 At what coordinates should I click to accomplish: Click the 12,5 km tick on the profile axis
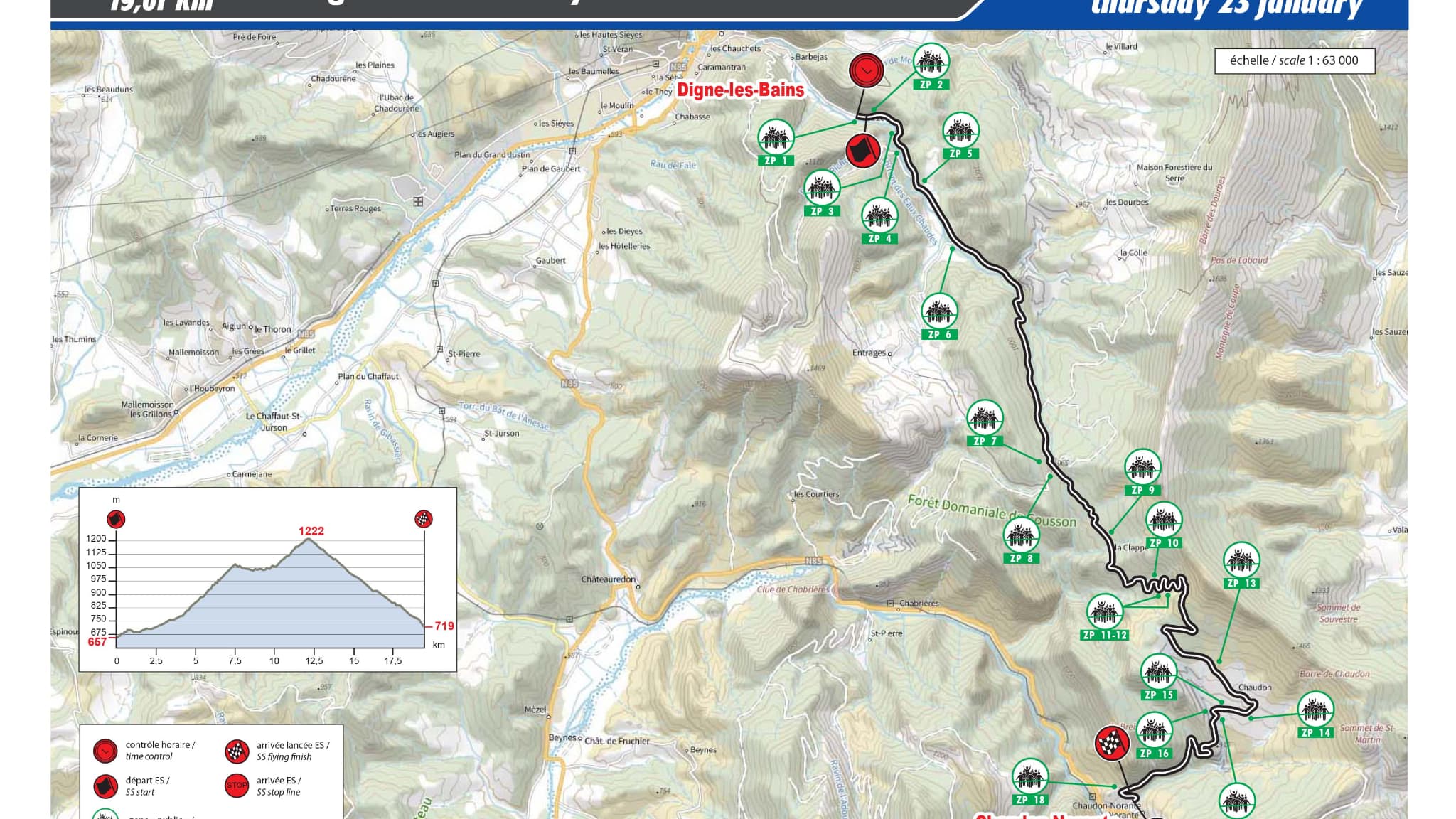pyautogui.click(x=314, y=661)
